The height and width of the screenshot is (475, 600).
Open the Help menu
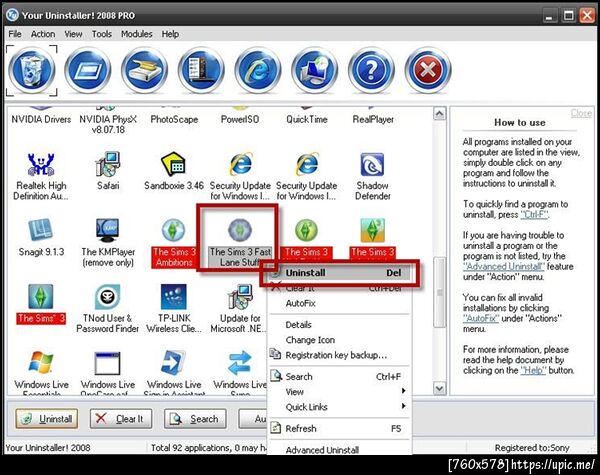click(170, 34)
